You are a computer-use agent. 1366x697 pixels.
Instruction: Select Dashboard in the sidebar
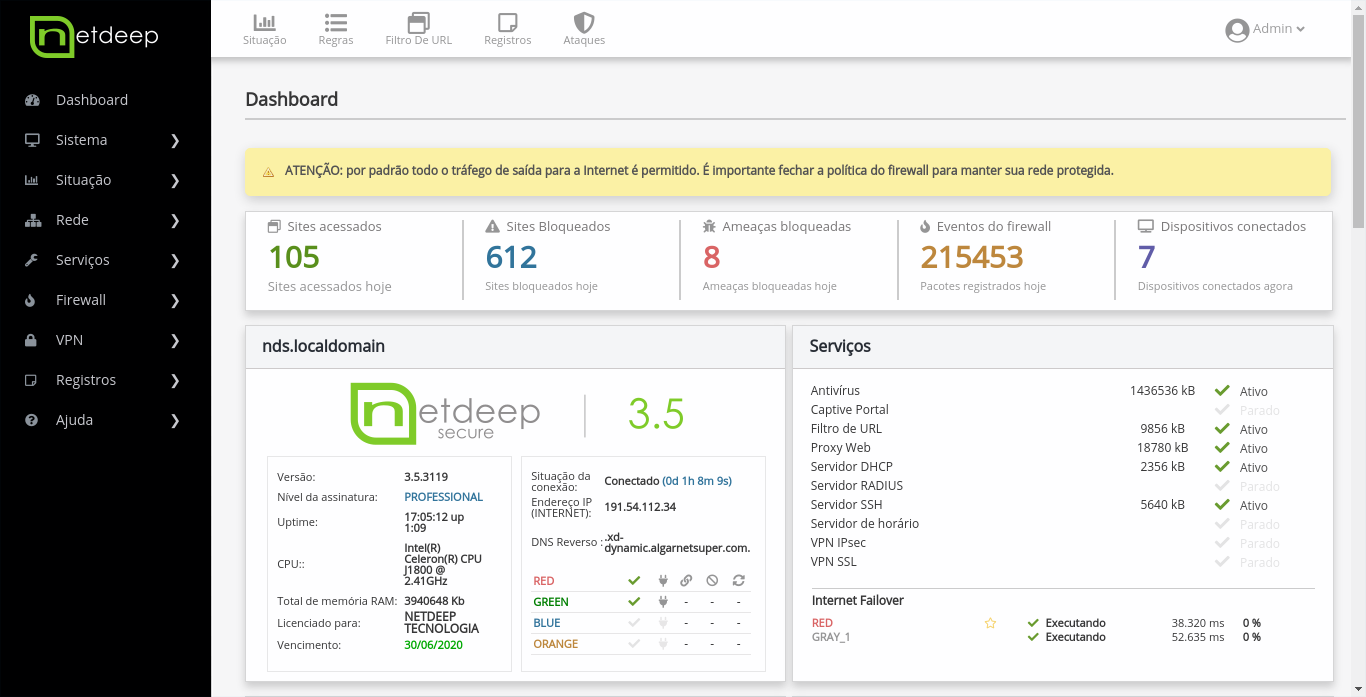click(x=91, y=100)
